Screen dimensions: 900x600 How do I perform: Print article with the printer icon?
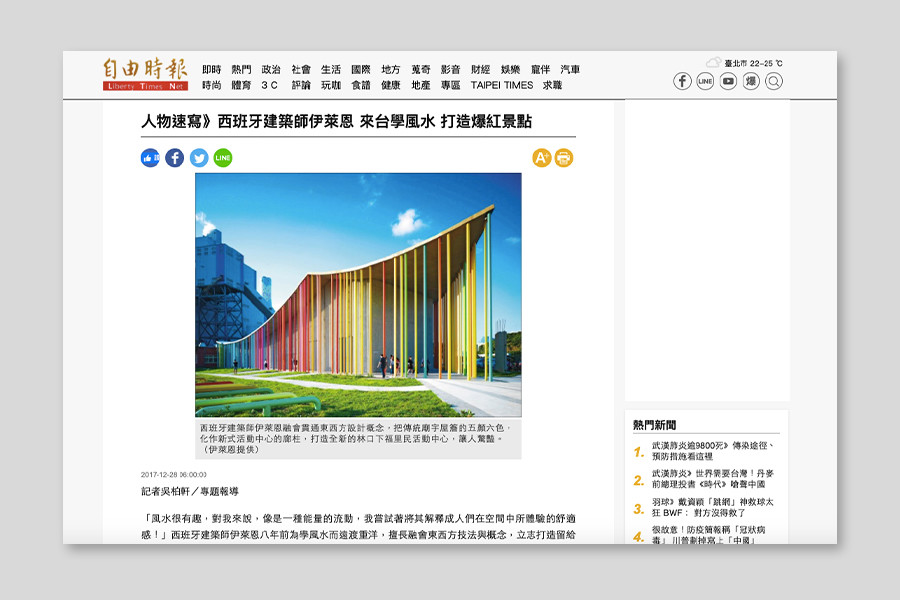click(x=564, y=158)
